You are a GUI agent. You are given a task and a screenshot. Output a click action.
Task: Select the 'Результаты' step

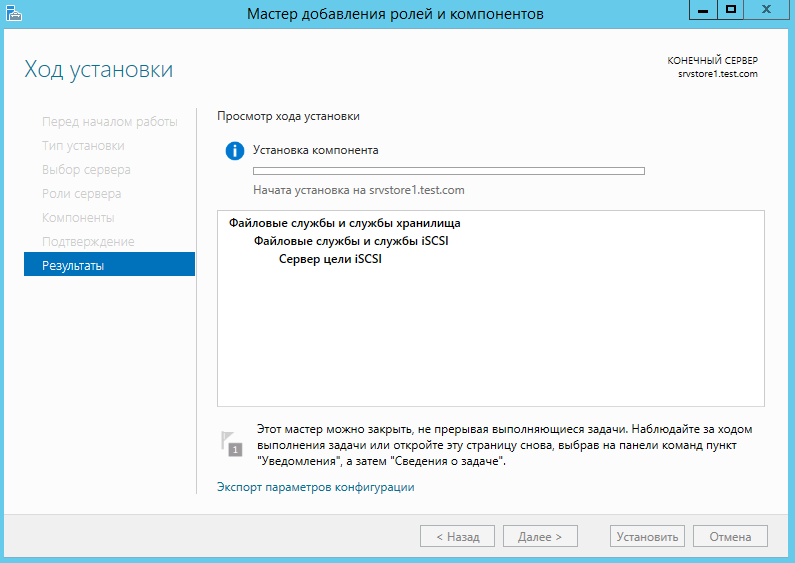coord(73,266)
